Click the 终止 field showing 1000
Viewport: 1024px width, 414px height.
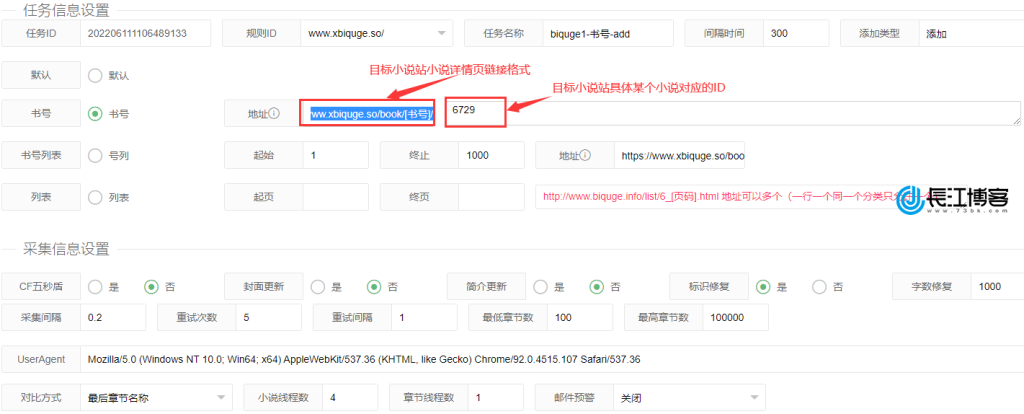[x=490, y=156]
